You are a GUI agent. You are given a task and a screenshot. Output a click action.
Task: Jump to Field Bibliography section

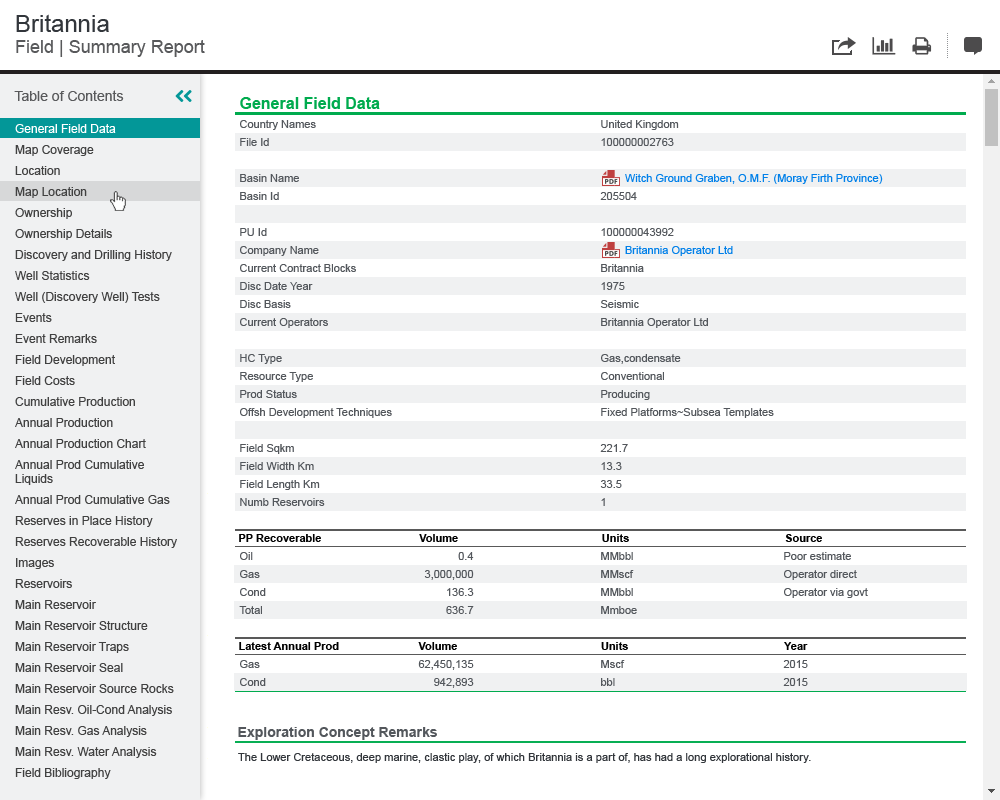click(62, 774)
